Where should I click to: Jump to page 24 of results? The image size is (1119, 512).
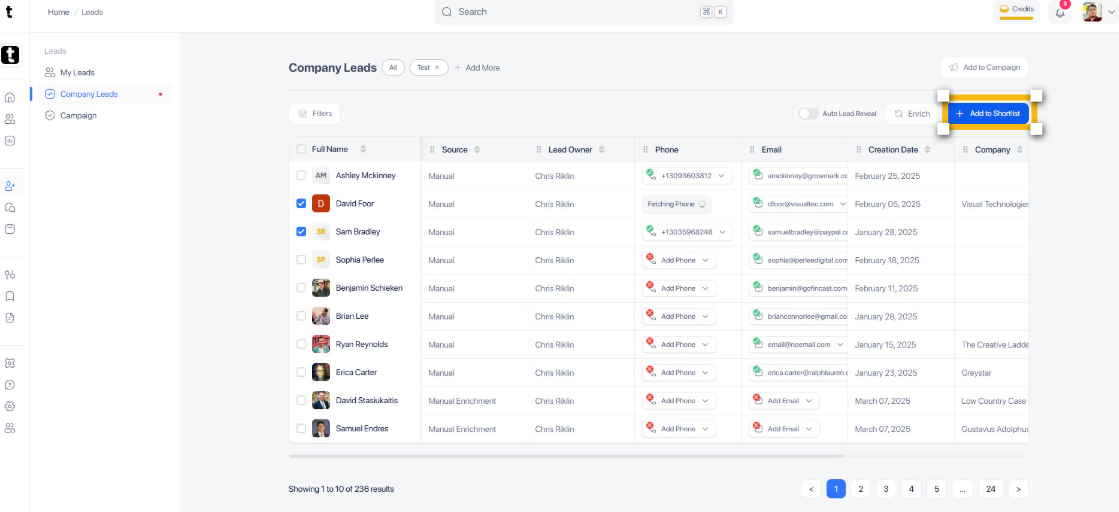click(x=991, y=489)
